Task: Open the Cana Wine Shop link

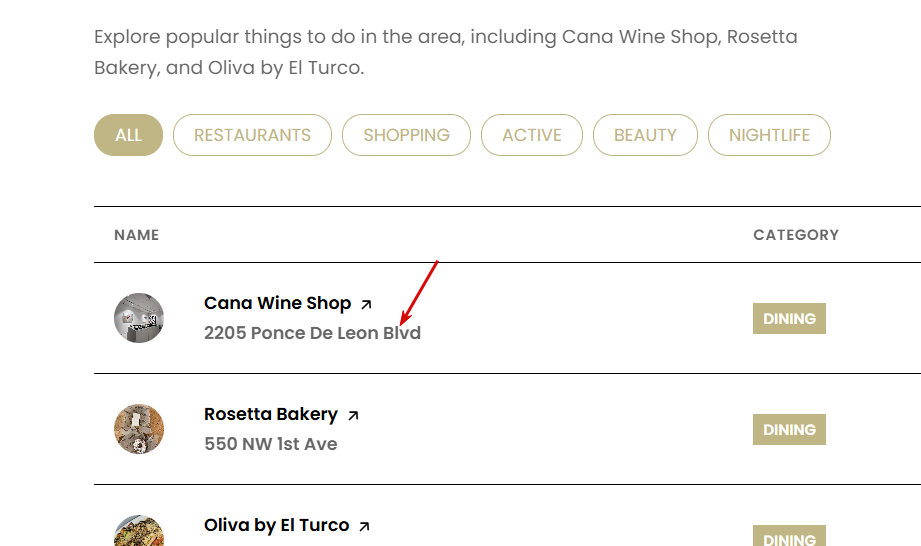Action: (x=277, y=303)
